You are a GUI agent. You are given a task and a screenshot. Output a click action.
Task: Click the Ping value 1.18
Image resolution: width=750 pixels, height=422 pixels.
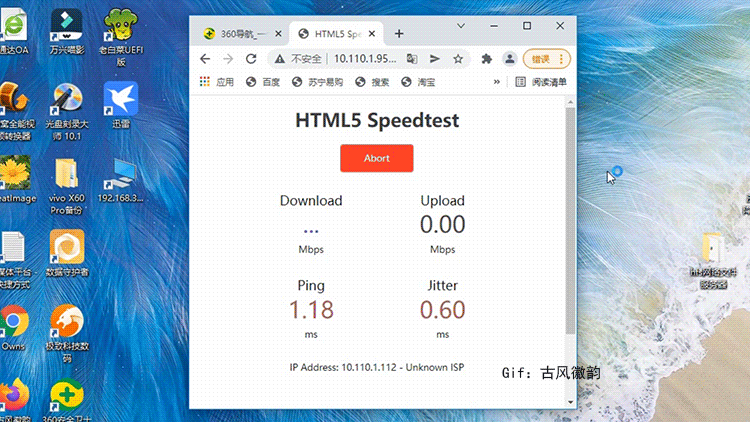point(311,310)
